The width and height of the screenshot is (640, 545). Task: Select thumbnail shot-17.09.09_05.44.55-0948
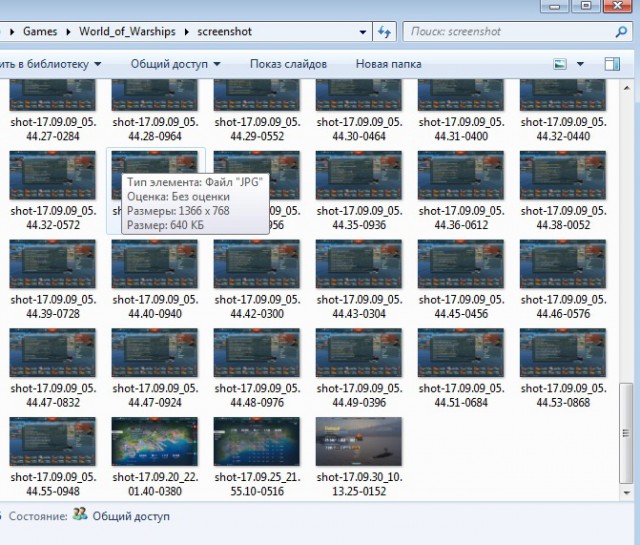coord(53,441)
